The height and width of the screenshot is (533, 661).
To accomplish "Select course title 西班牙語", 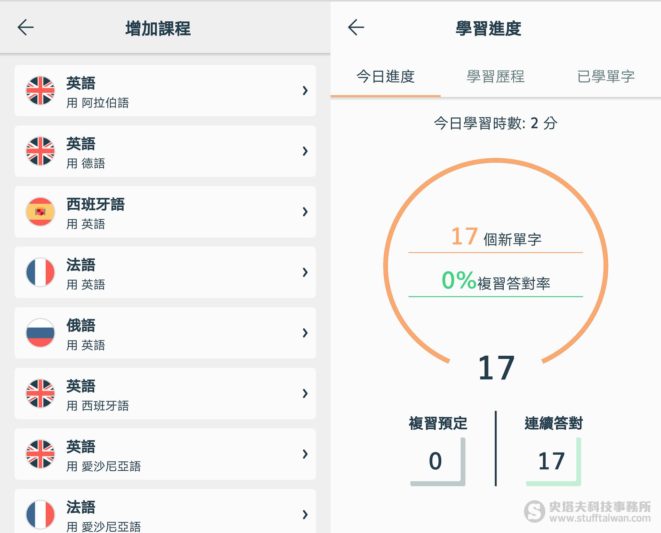I will (96, 205).
